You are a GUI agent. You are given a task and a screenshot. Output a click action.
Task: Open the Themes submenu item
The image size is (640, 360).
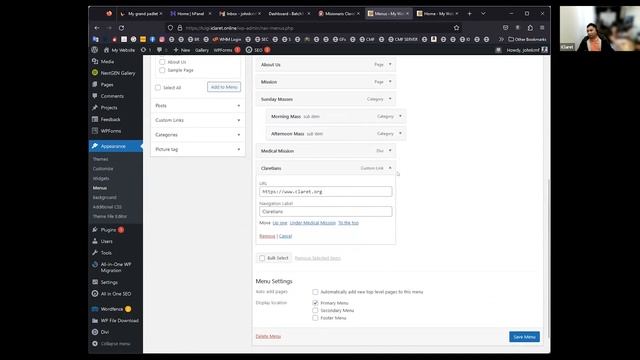100,159
